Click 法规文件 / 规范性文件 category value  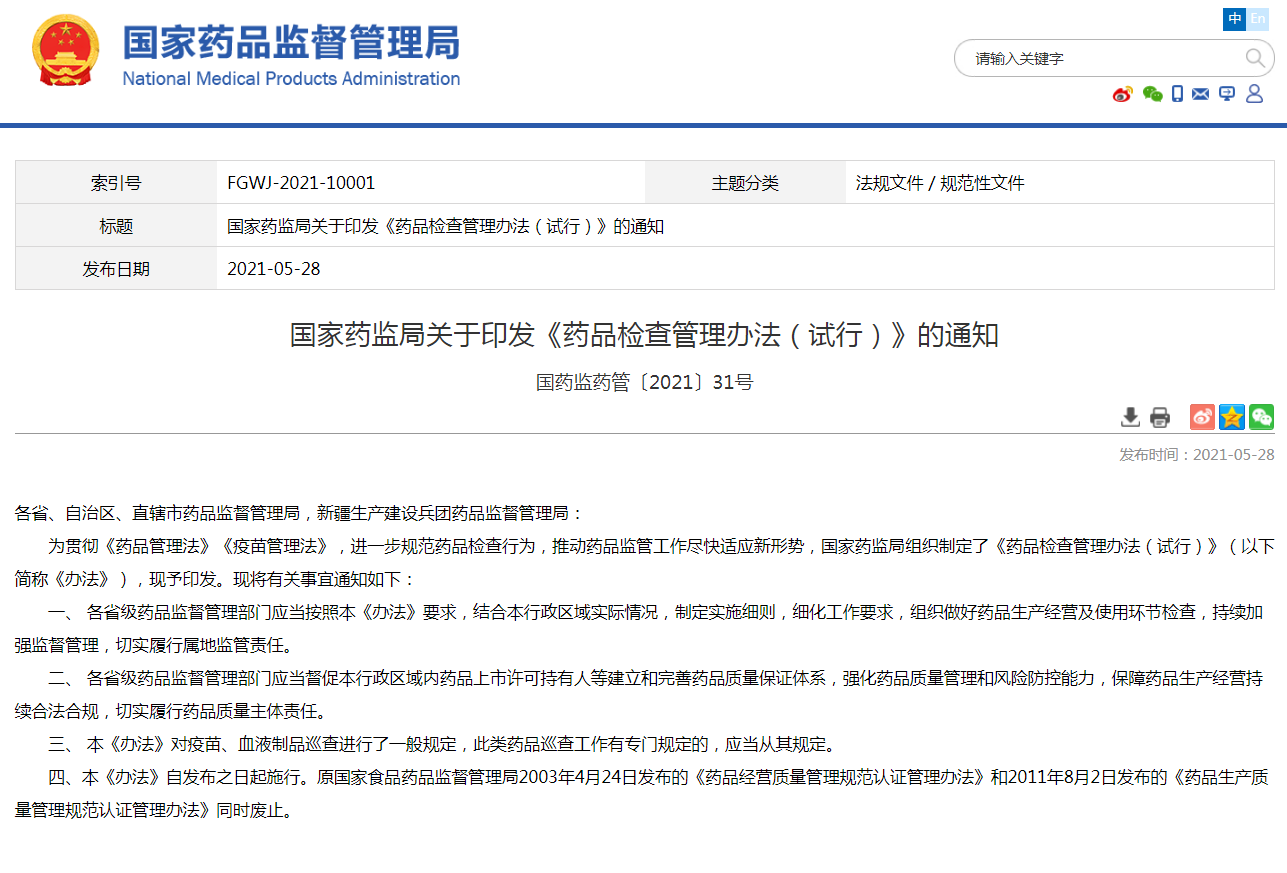pyautogui.click(x=940, y=183)
